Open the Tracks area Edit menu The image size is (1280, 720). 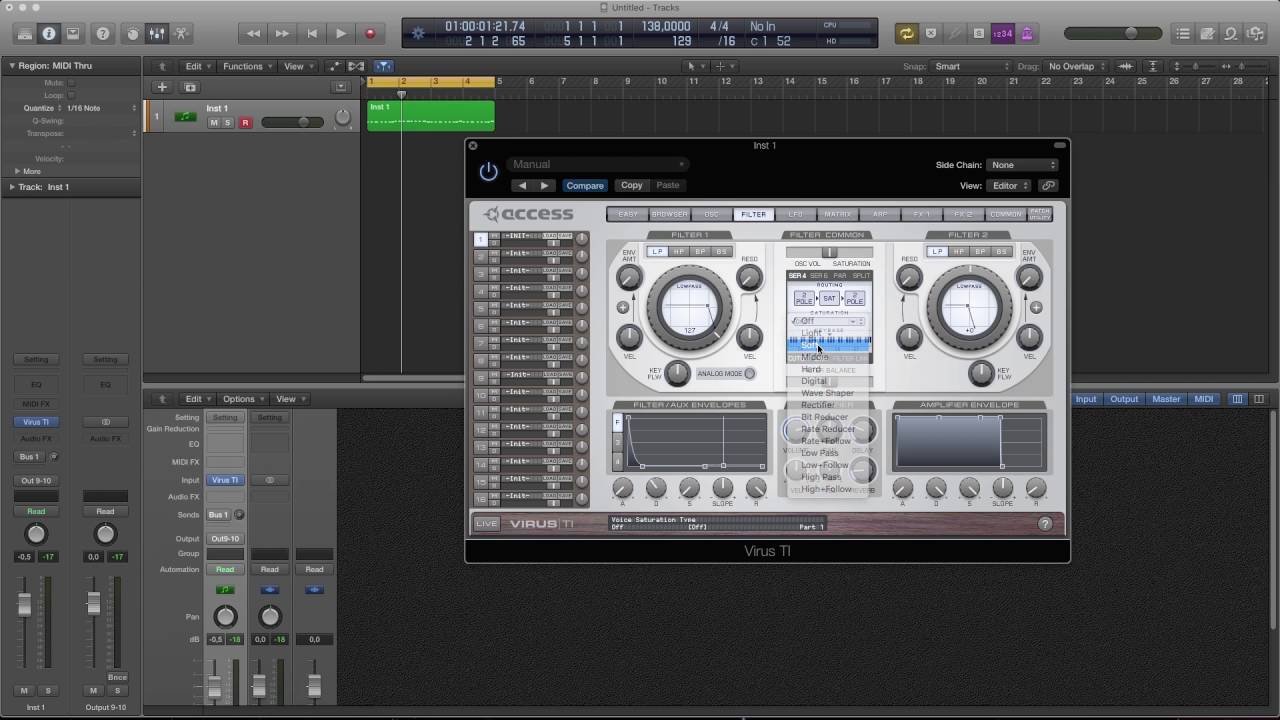(x=197, y=66)
